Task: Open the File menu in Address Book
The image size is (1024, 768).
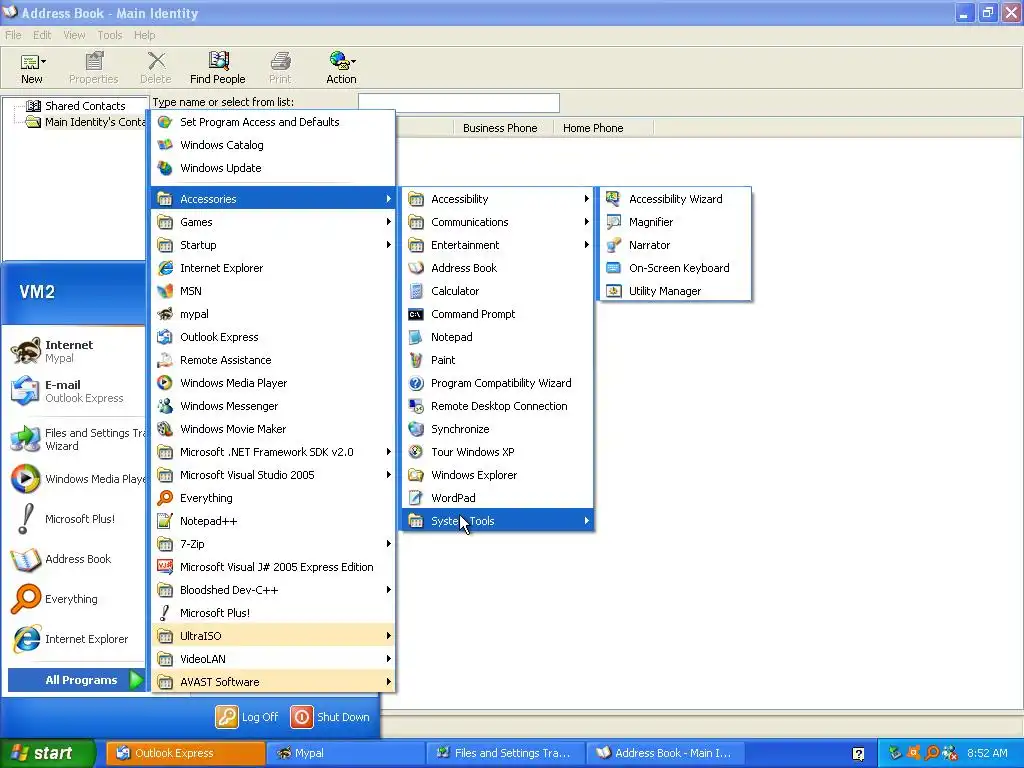Action: [13, 35]
